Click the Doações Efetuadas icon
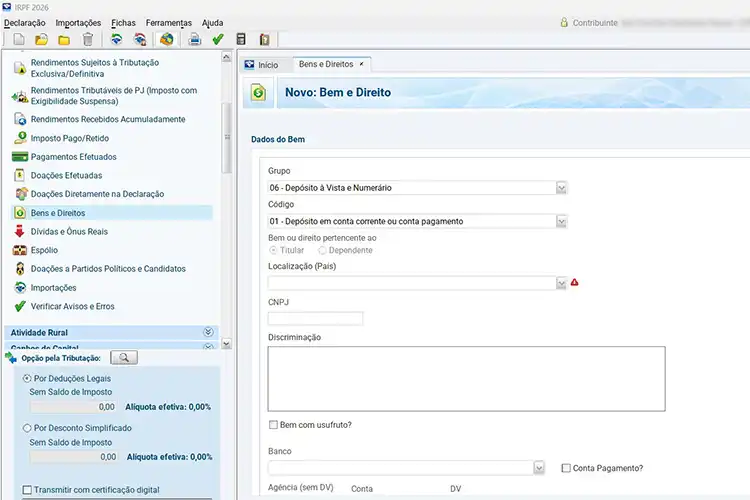The width and height of the screenshot is (750, 500). (x=20, y=175)
